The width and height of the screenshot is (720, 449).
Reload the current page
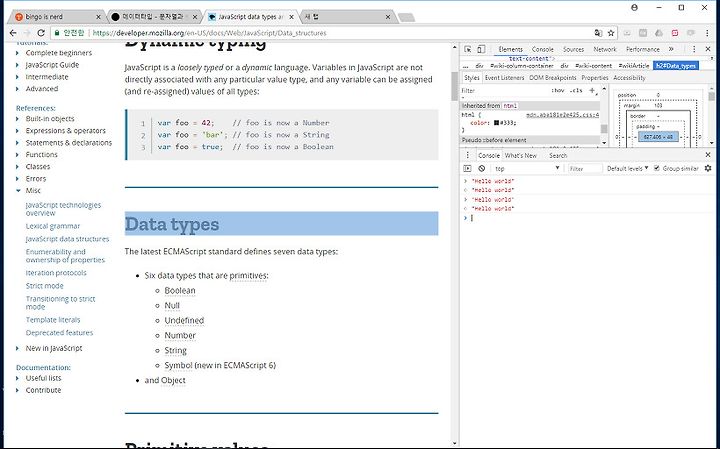click(41, 33)
